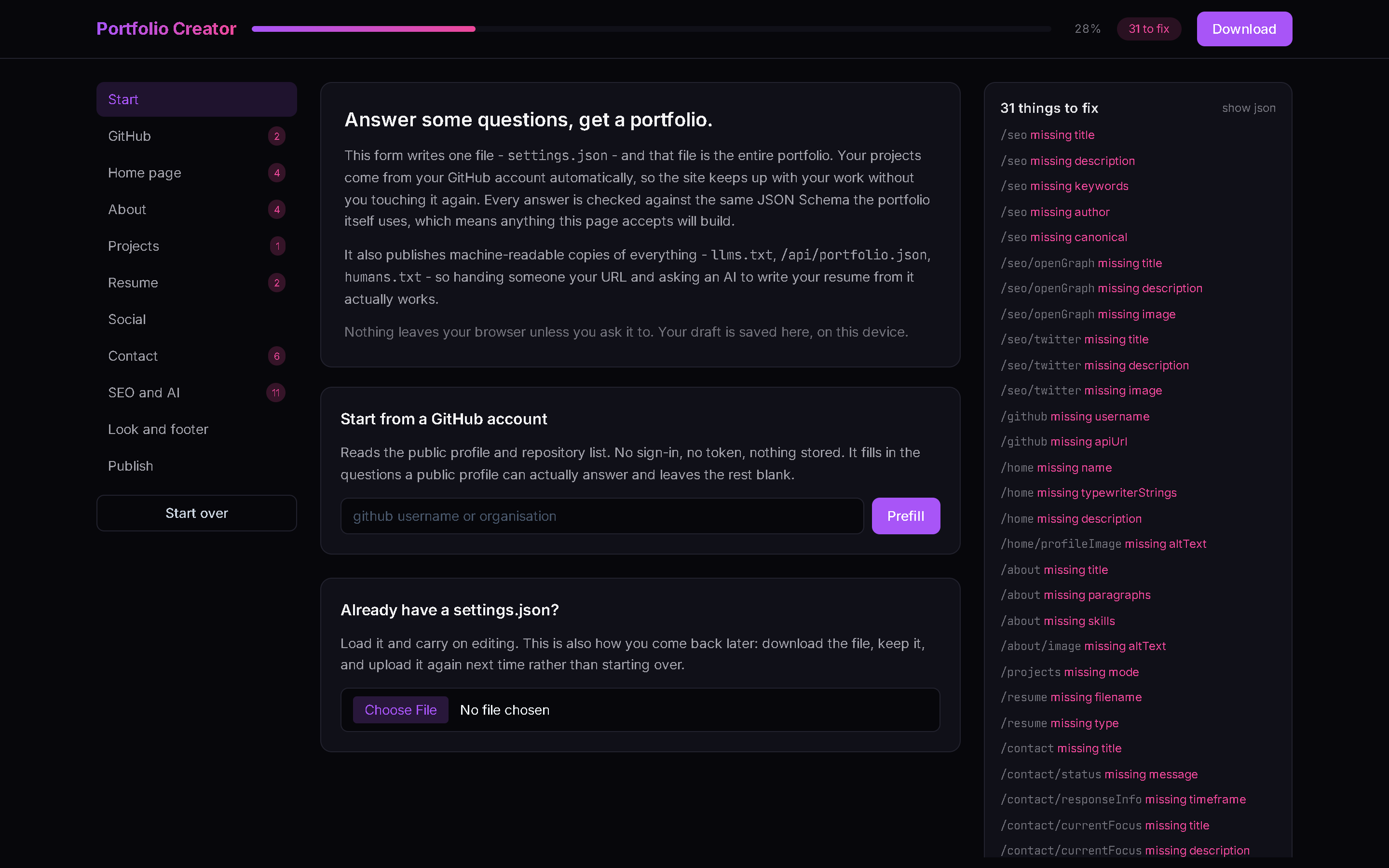This screenshot has height=868, width=1389.
Task: Click the progress bar at top
Action: click(651, 29)
